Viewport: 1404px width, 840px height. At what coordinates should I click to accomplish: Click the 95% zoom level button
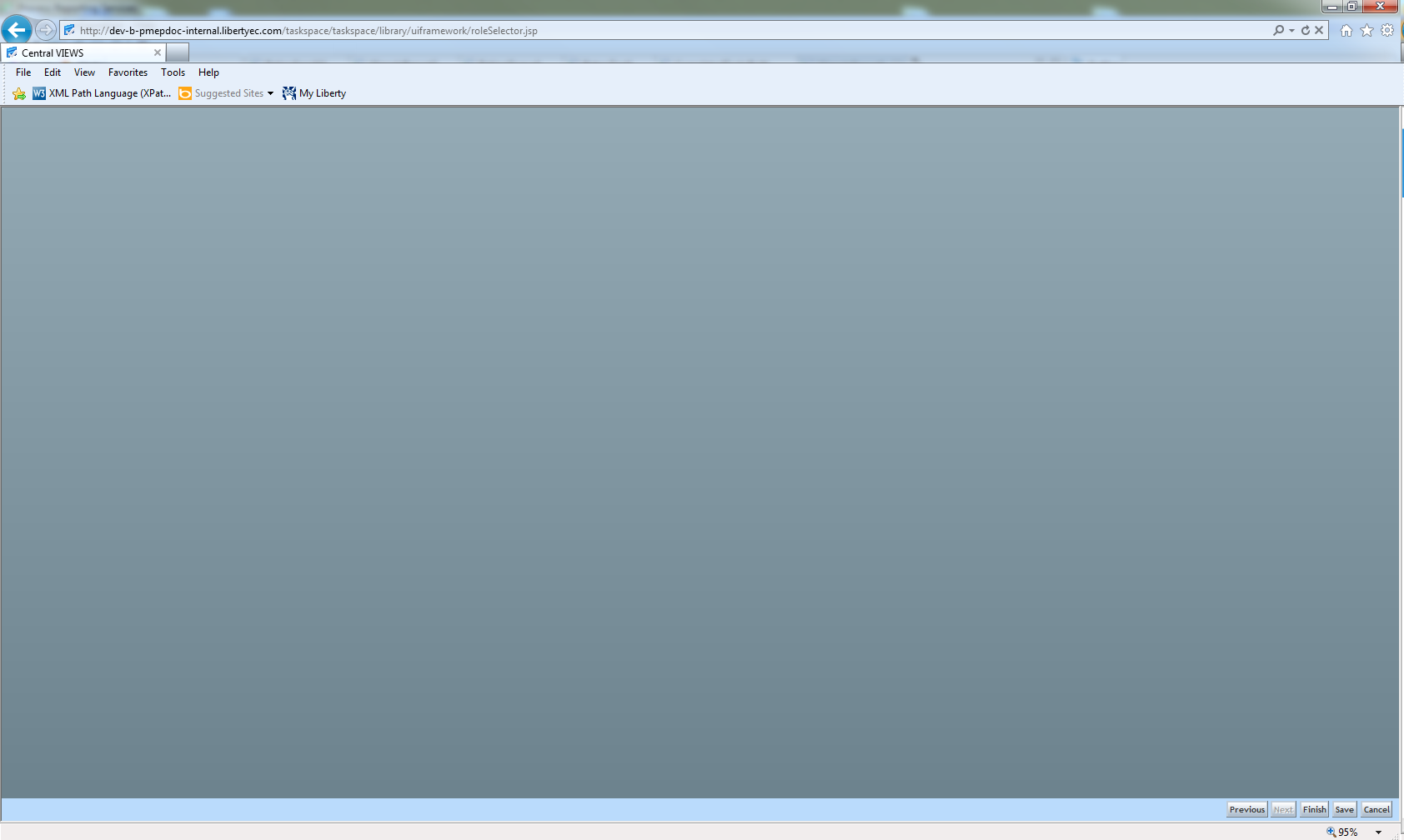[x=1343, y=832]
